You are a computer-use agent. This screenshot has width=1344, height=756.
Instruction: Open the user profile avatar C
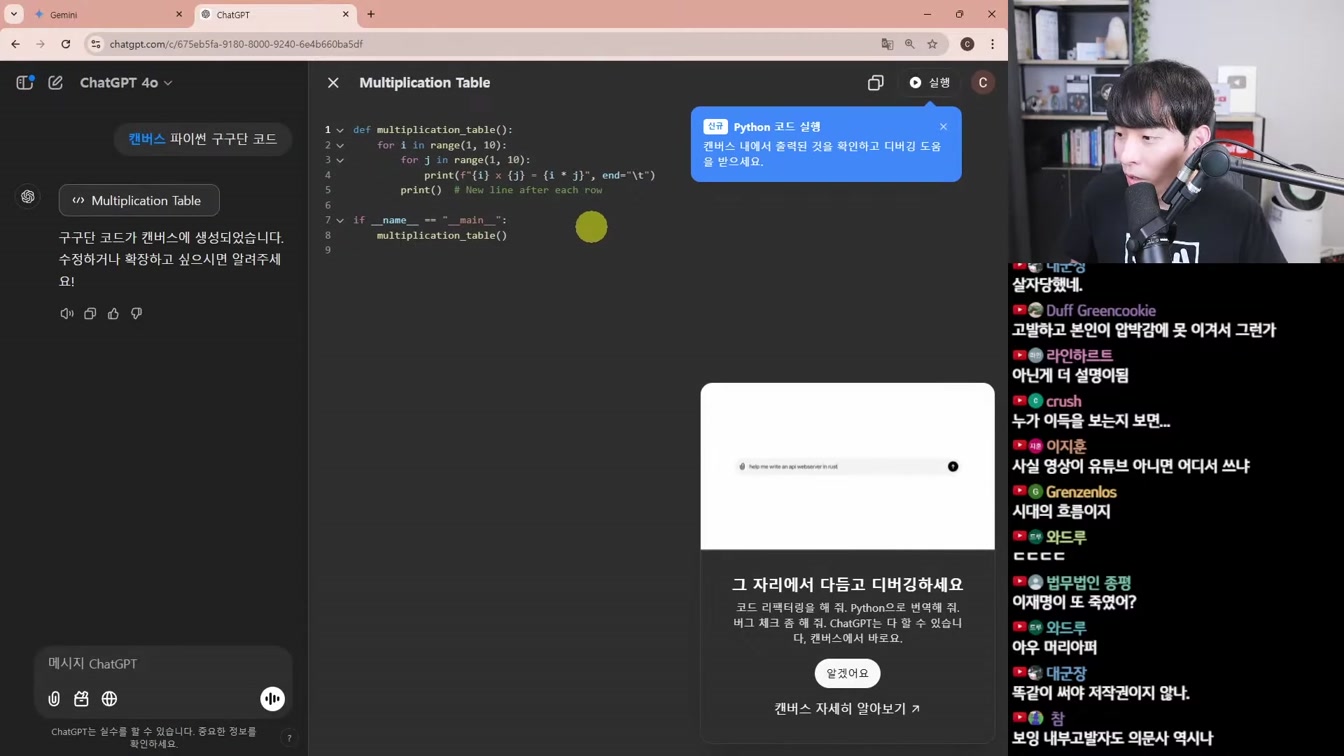click(x=983, y=83)
